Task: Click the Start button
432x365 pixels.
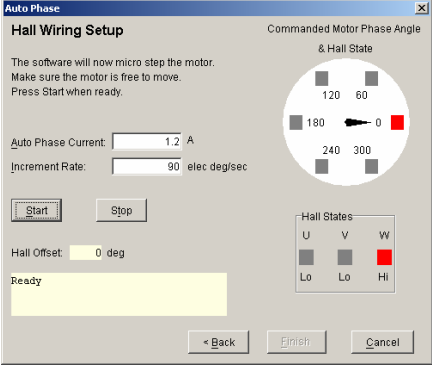Action: [37, 210]
